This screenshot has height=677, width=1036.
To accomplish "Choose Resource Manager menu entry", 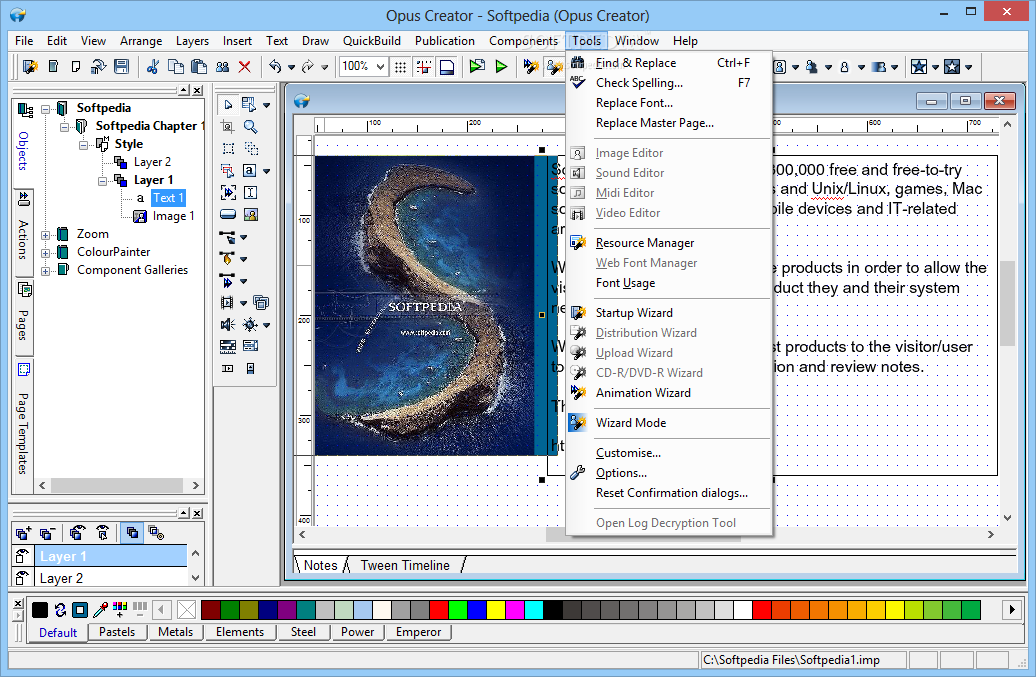I will coord(669,243).
